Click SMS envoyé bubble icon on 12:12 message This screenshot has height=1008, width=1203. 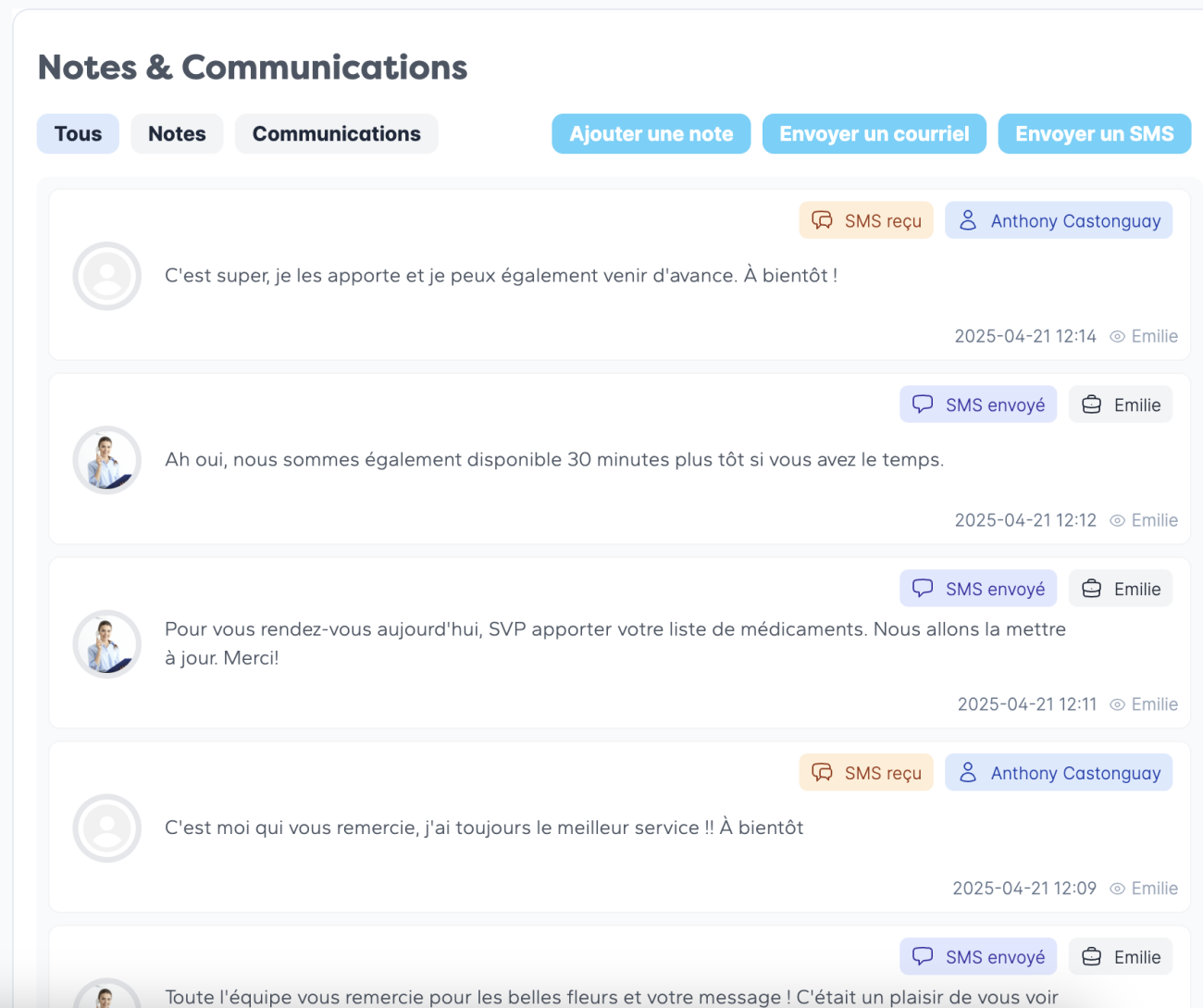click(923, 404)
